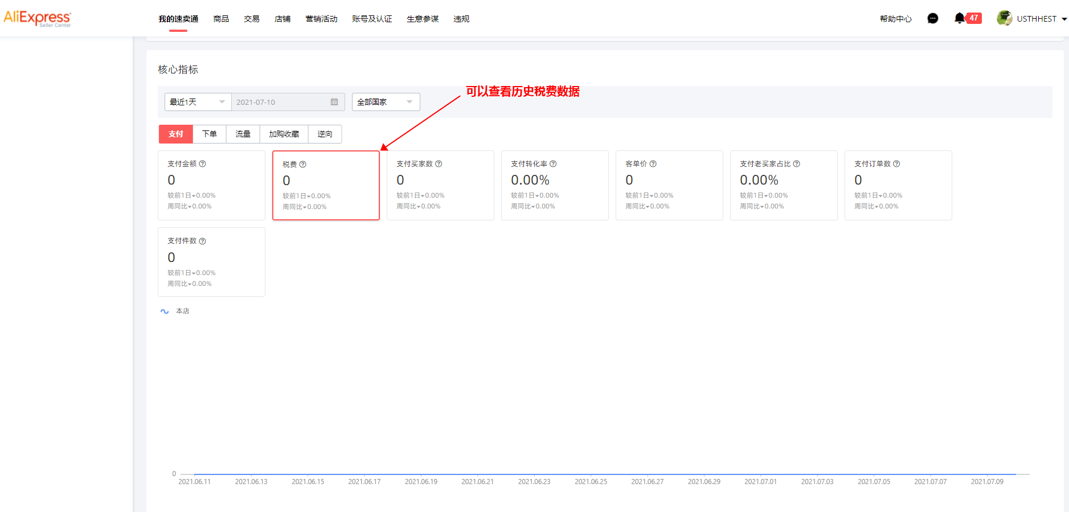
Task: Click the calendar icon in date field
Action: (334, 102)
